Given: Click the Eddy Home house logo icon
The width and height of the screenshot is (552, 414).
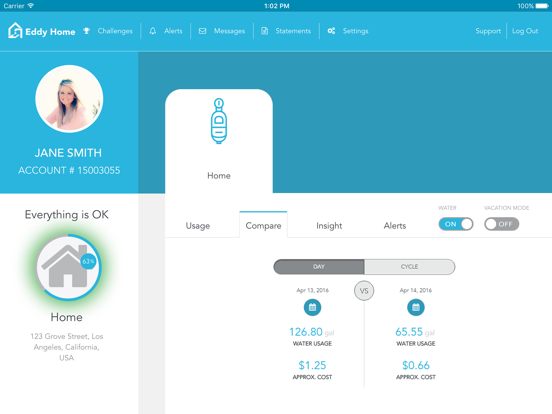Looking at the screenshot, I should point(15,31).
